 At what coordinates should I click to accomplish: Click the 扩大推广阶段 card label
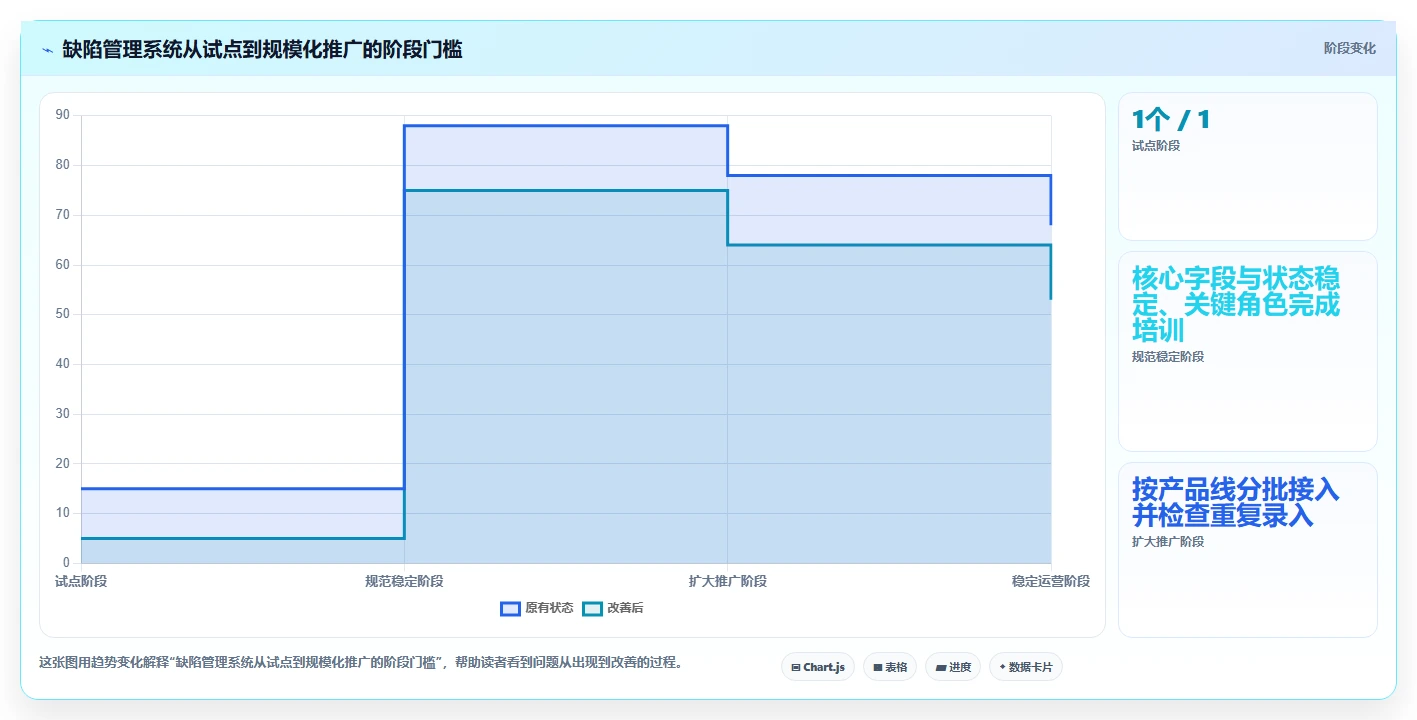click(1168, 542)
